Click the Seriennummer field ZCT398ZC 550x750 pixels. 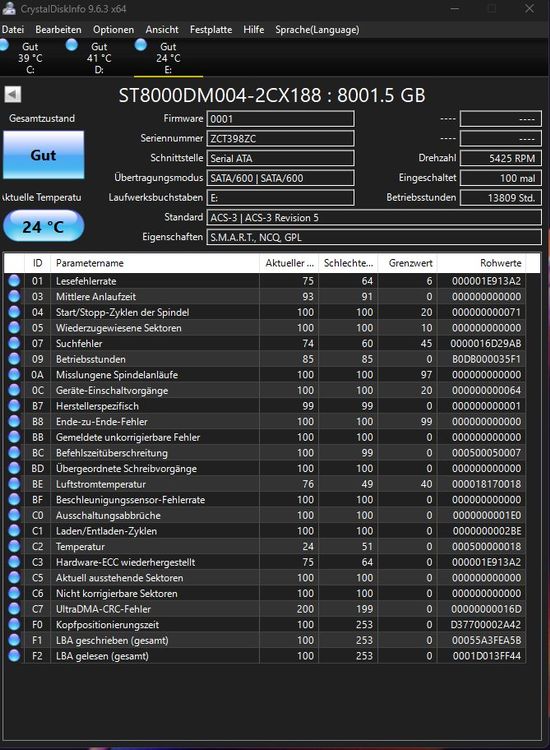[280, 139]
